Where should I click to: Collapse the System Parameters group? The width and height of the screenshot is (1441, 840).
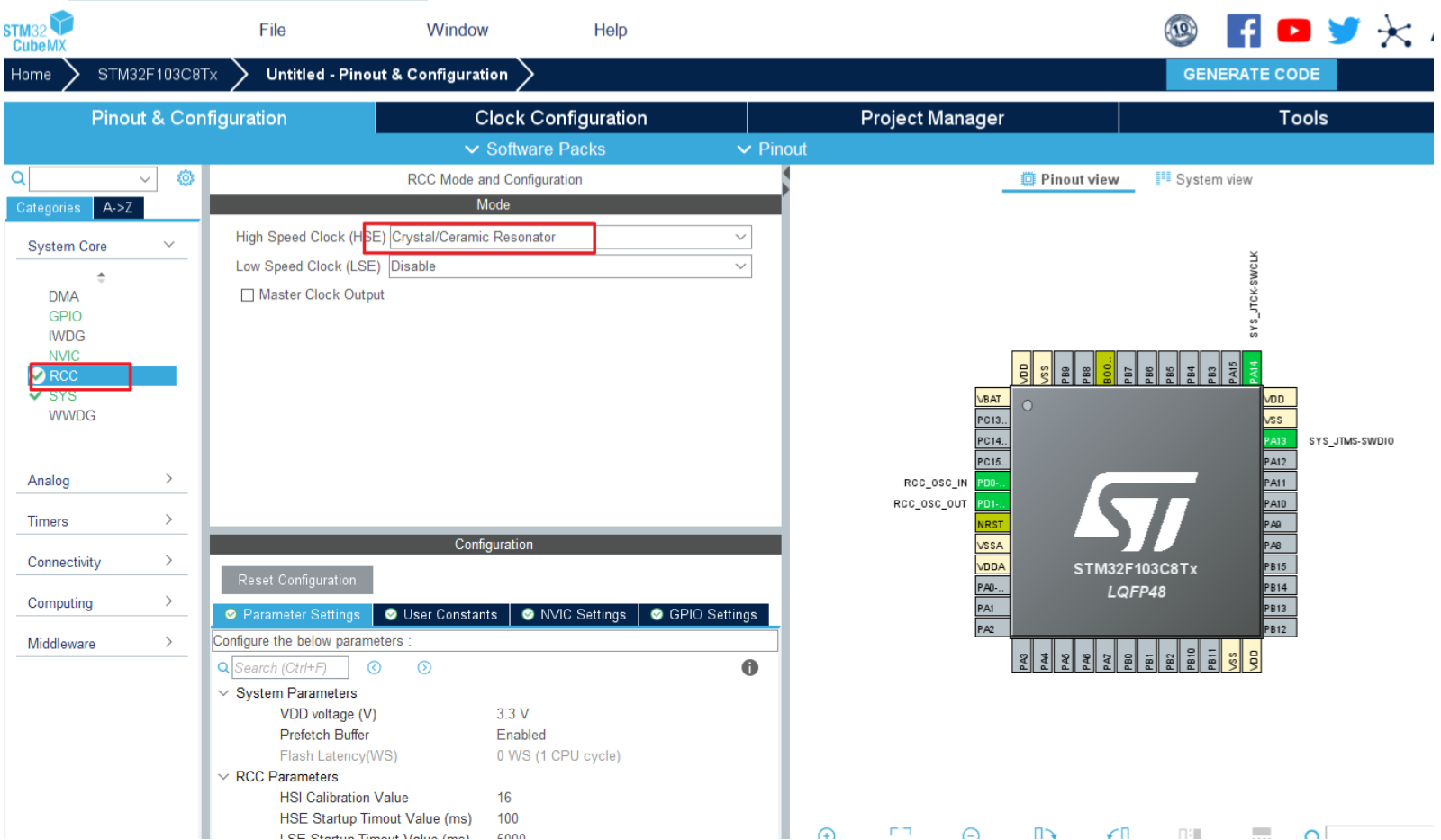223,693
